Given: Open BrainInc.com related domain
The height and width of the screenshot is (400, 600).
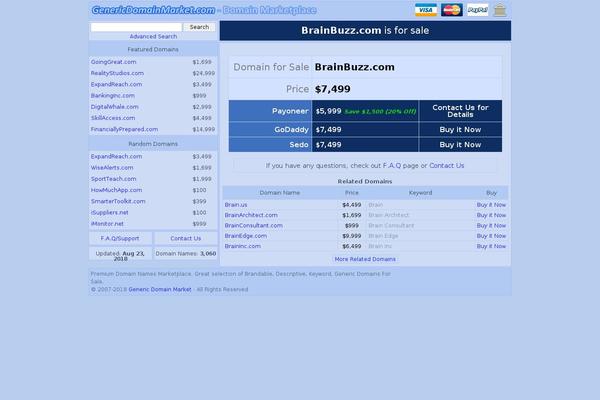Looking at the screenshot, I should click(x=243, y=247).
